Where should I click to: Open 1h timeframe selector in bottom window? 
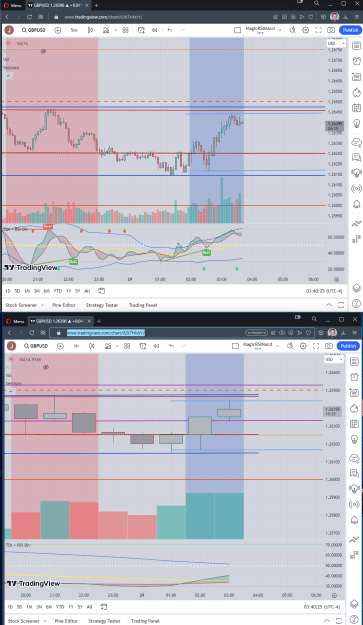click(76, 346)
